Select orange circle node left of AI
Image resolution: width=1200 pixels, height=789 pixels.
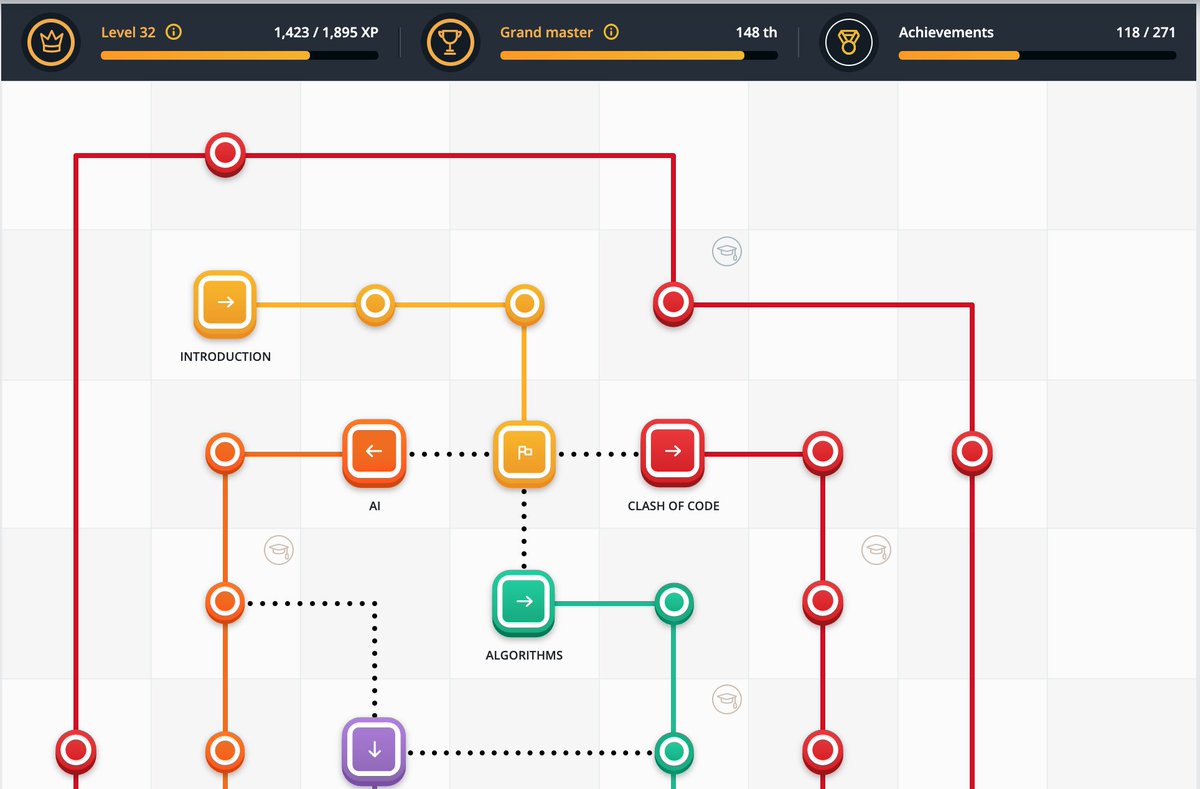pyautogui.click(x=225, y=454)
